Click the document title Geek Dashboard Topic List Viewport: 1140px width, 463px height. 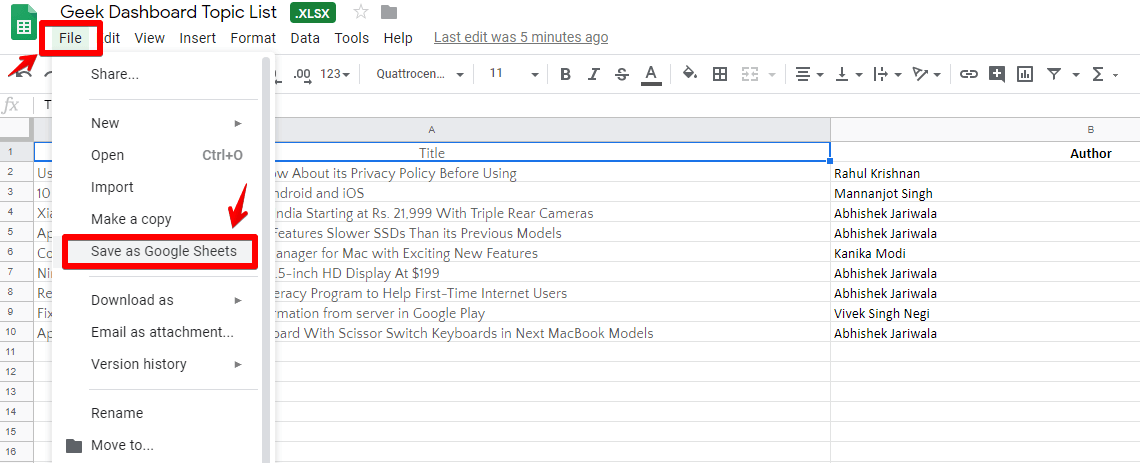tap(169, 12)
